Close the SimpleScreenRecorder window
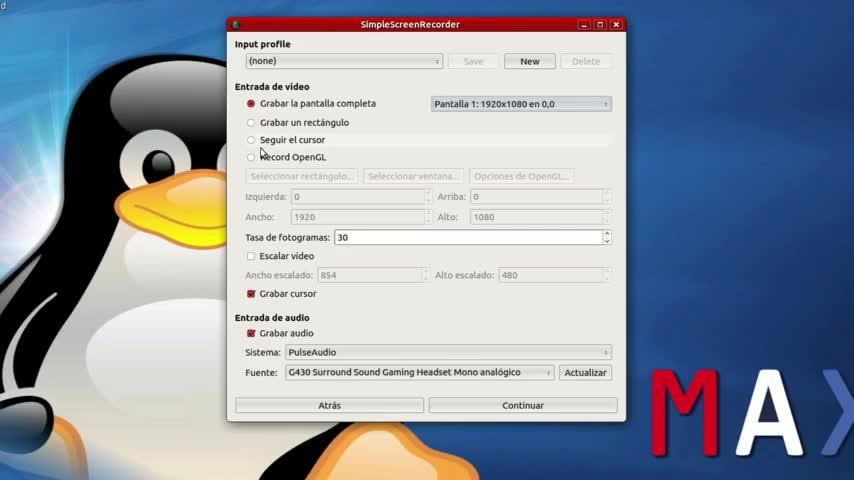The image size is (854, 480). 616,25
